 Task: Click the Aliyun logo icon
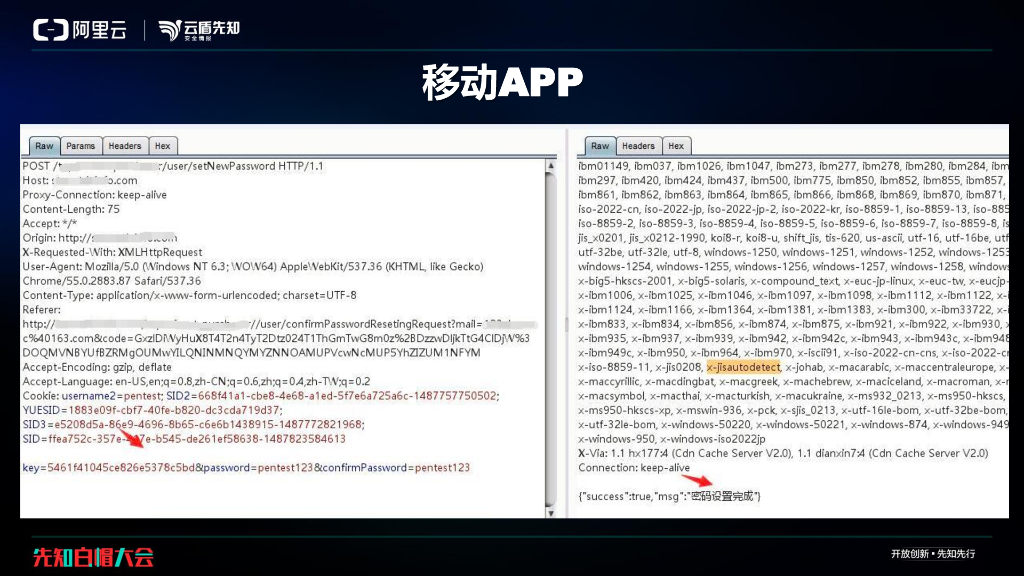(51, 30)
